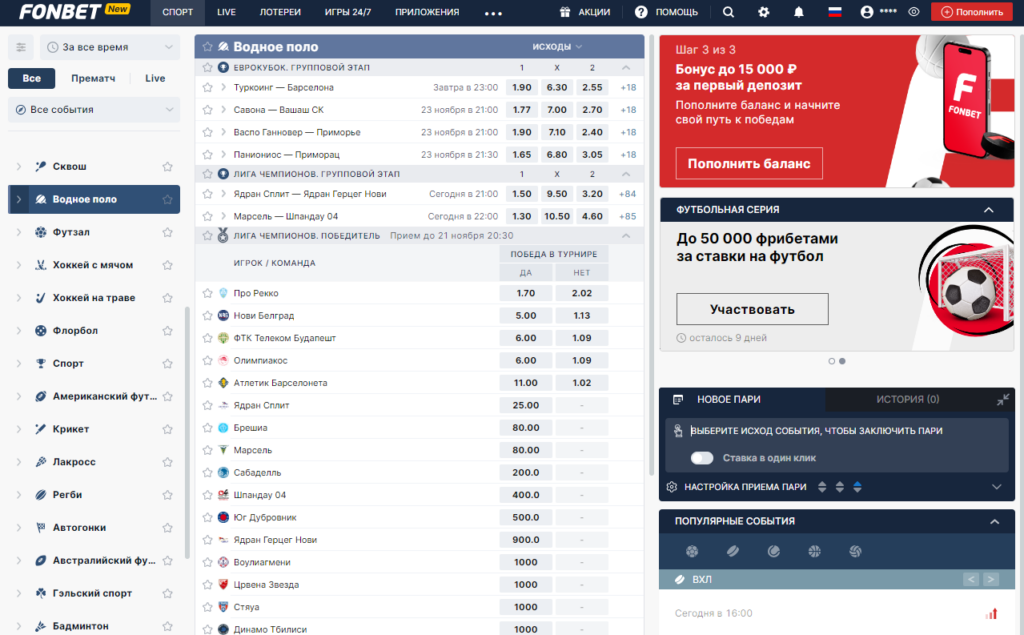The image size is (1024, 635).
Task: Click the Пополнить баланс banner button
Action: (x=749, y=163)
